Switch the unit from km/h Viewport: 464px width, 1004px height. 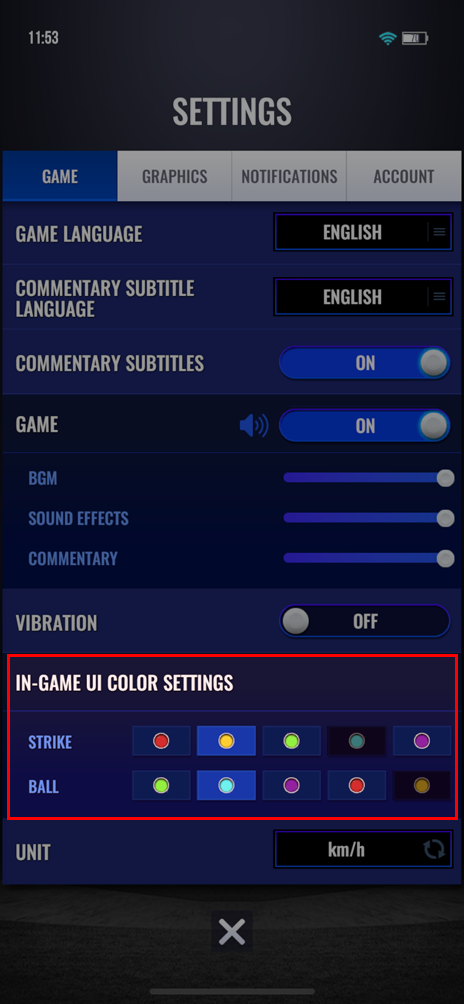coord(363,850)
